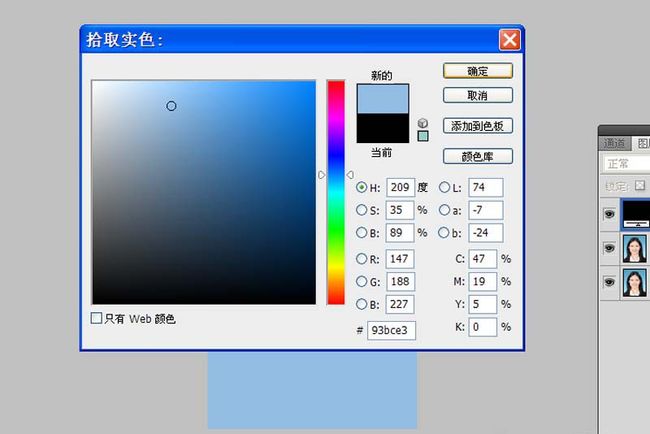Screen dimensions: 650x434
Task: Click the right hue slider arrow handle
Action: pos(350,175)
